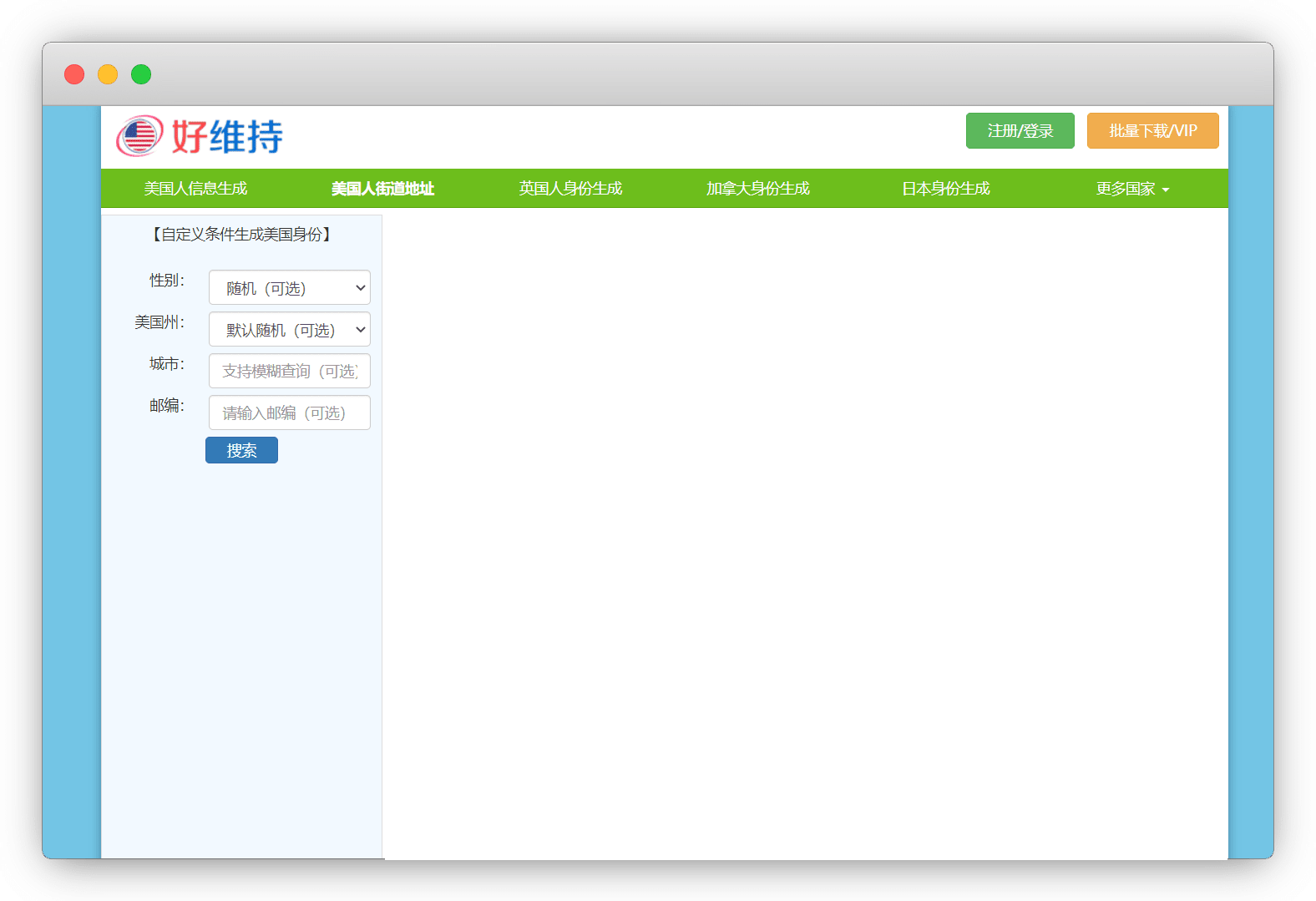1316x901 pixels.
Task: Maximize window using the green button
Action: coord(141,74)
